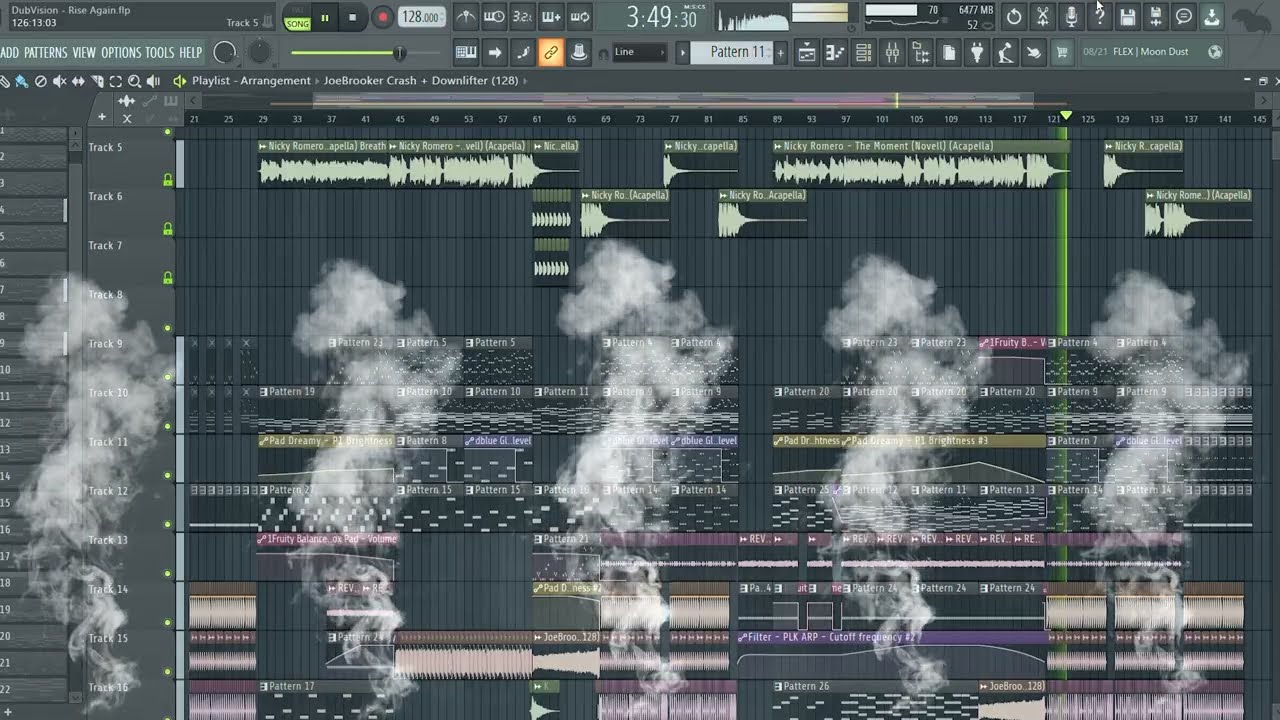1280x720 pixels.
Task: Click the main swing knob
Action: 259,52
